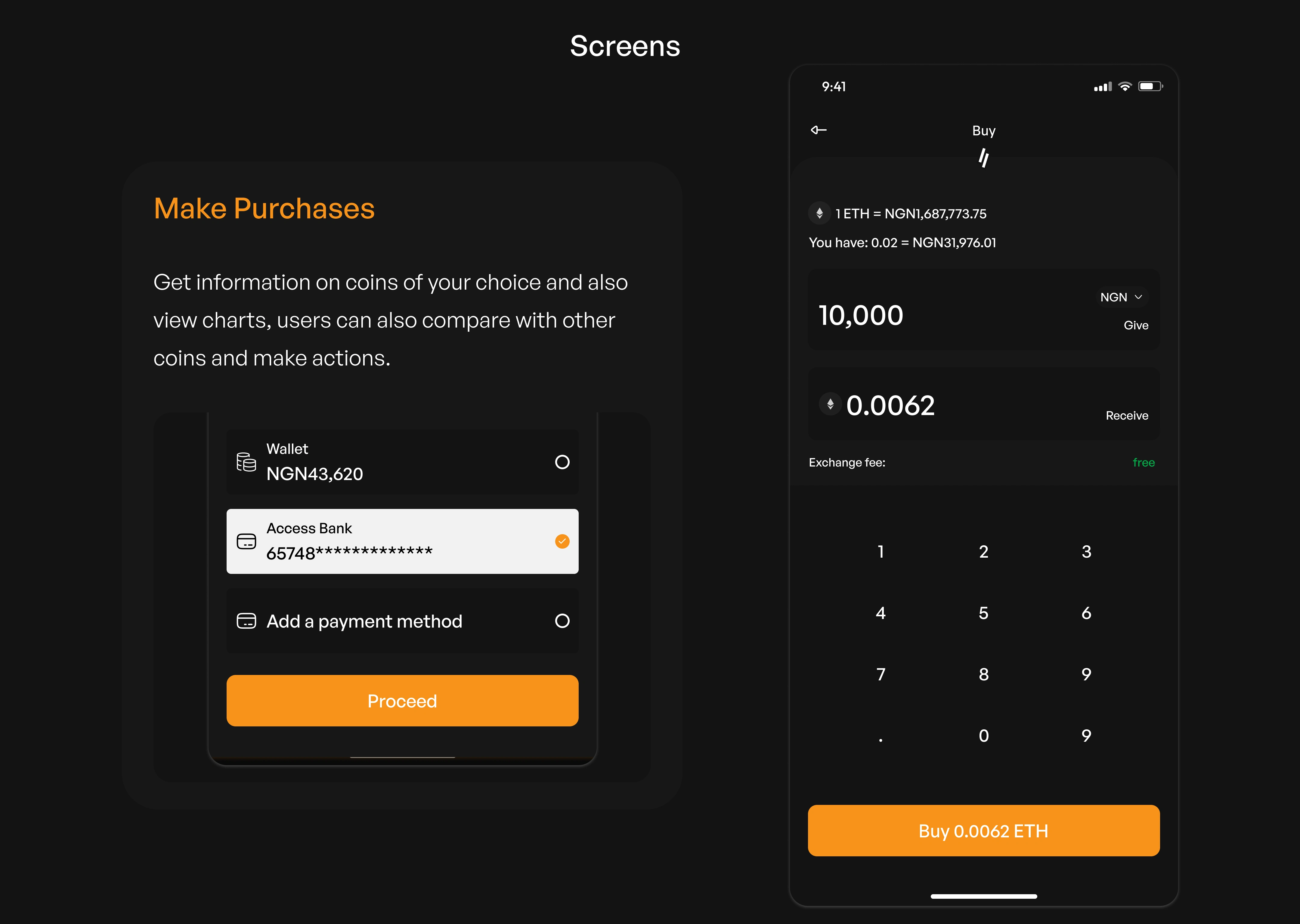Tap keypad digit 8
The width and height of the screenshot is (1300, 924).
(x=983, y=674)
